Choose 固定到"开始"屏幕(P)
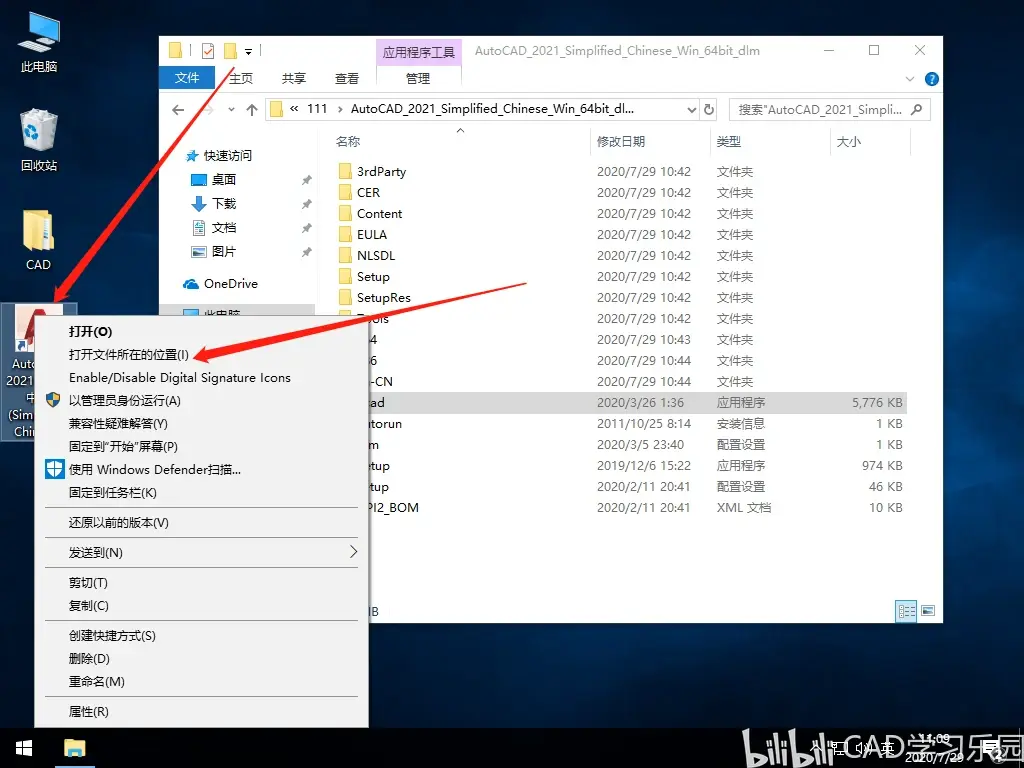 pyautogui.click(x=201, y=447)
